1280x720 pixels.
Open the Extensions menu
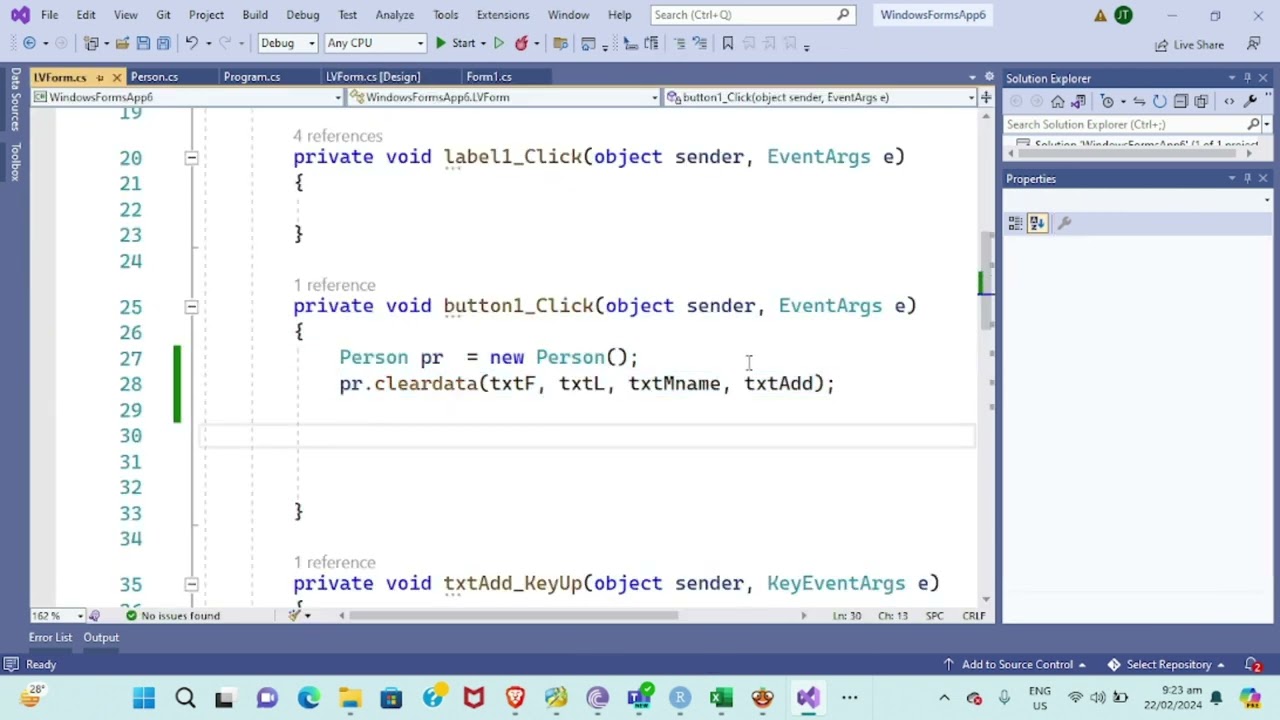point(503,15)
